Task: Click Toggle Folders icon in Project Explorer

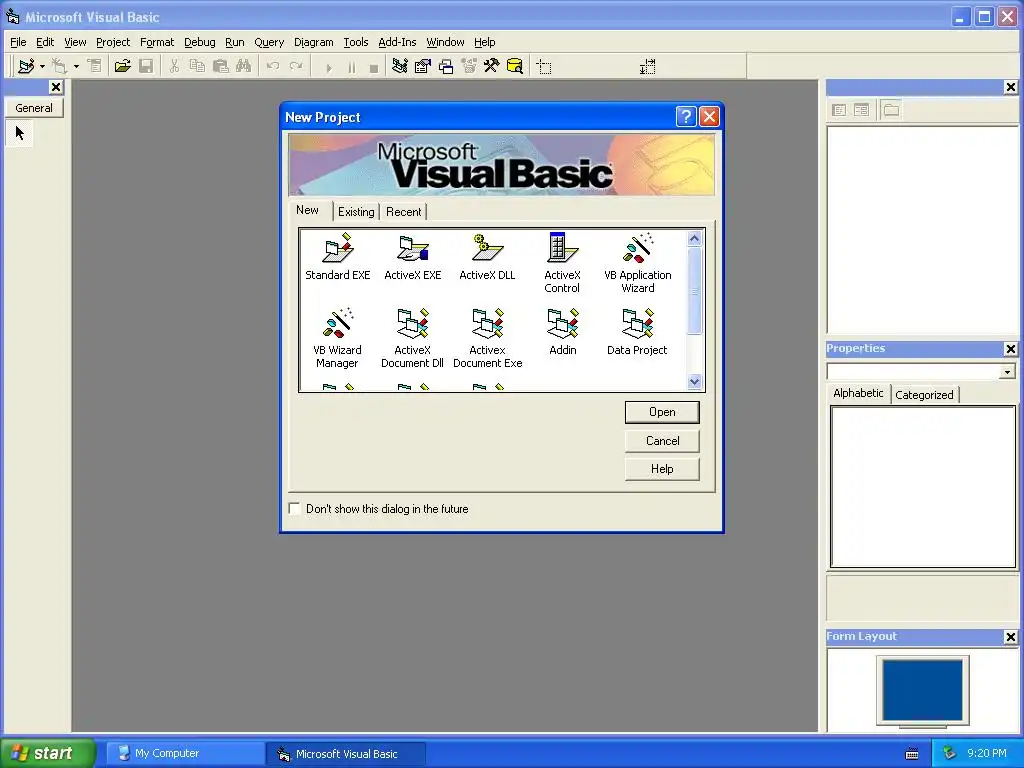Action: click(x=891, y=110)
